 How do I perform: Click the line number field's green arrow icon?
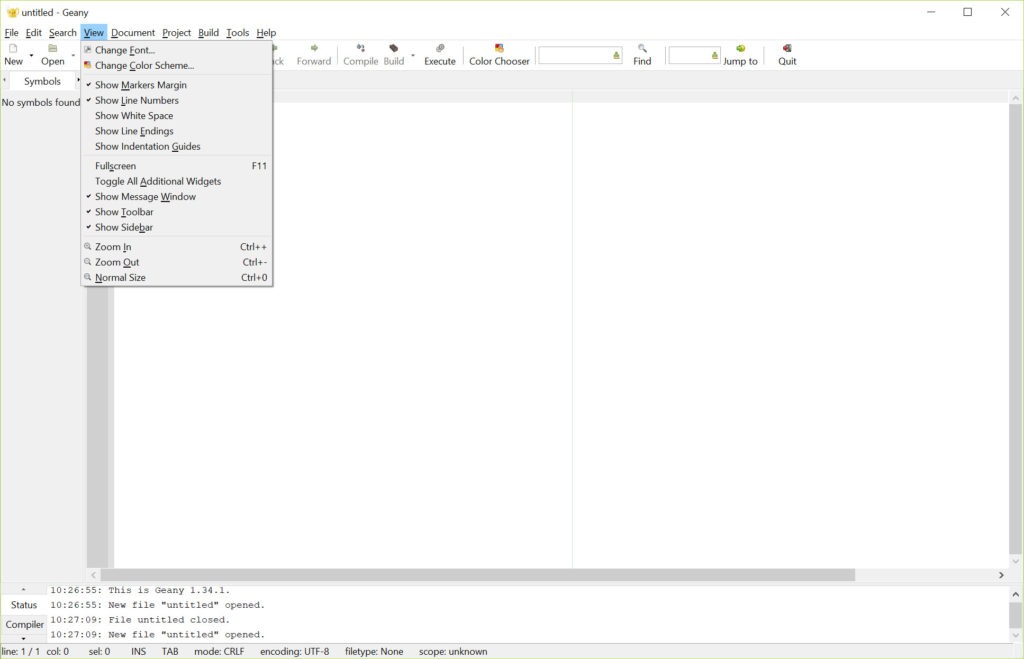[714, 56]
